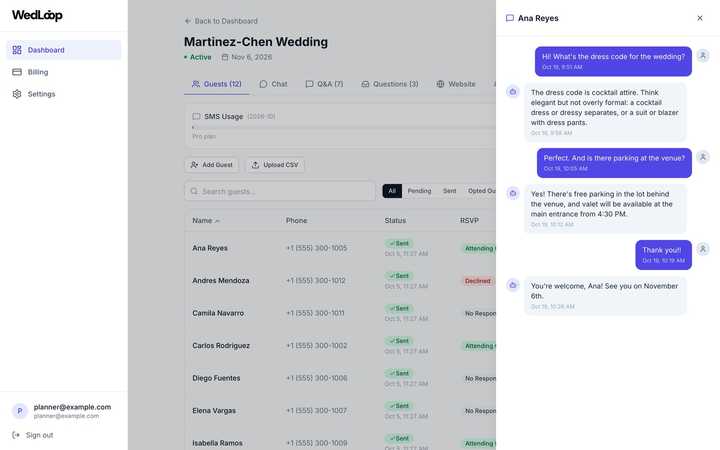Select the Opted Out filter

coord(481,191)
